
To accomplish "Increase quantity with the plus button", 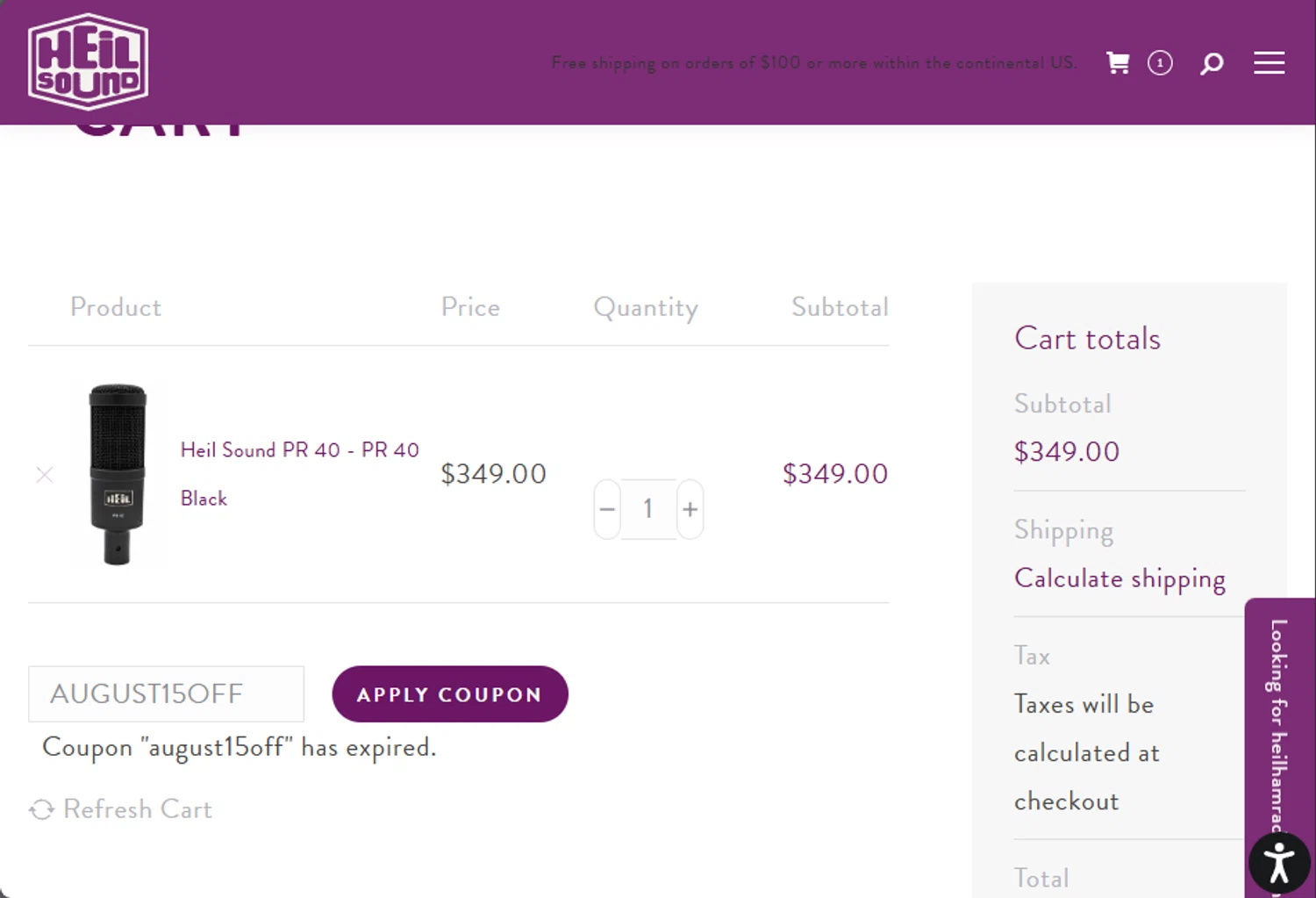I will (690, 509).
